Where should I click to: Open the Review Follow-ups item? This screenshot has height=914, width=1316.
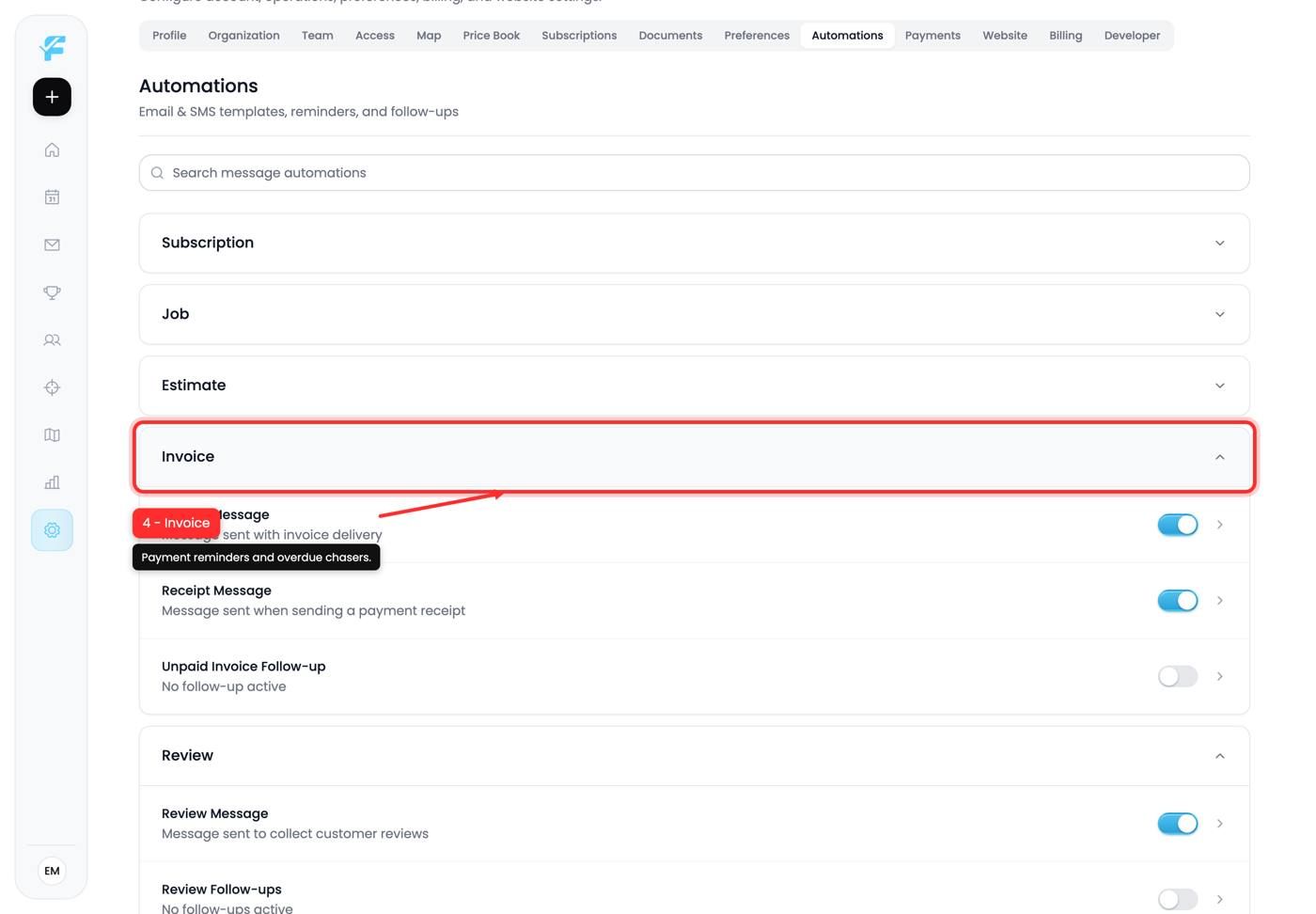tap(694, 889)
